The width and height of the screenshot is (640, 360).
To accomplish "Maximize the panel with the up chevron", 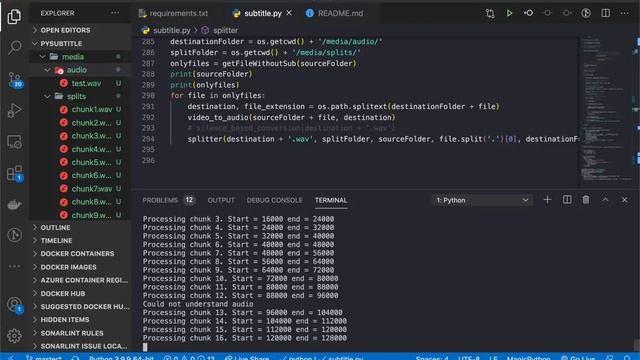I will [x=605, y=200].
